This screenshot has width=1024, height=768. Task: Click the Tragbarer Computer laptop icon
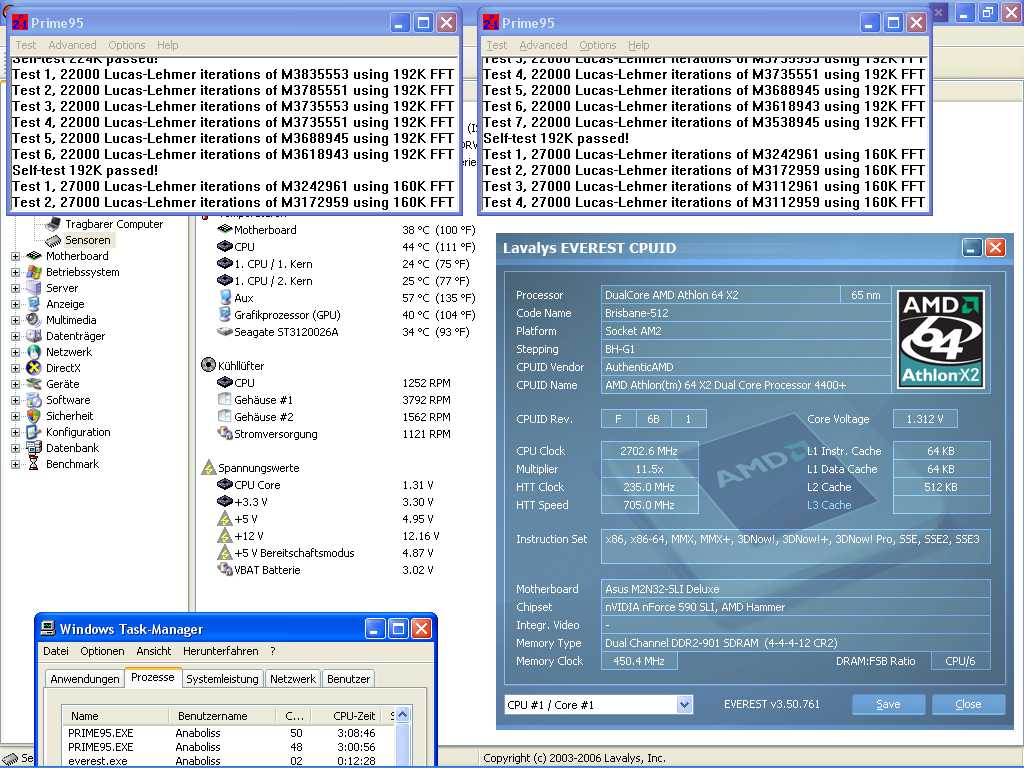[x=53, y=224]
